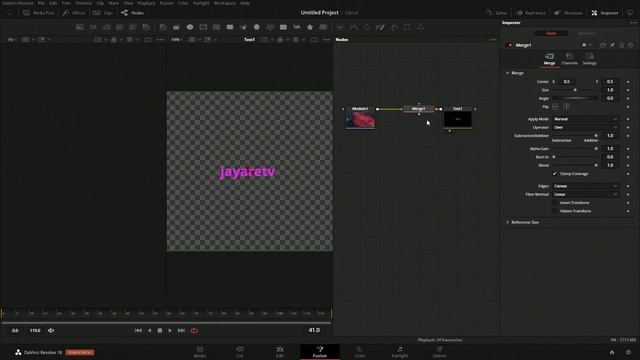640x360 pixels.
Task: Add a Background node from toolbar
Action: (x=80, y=27)
